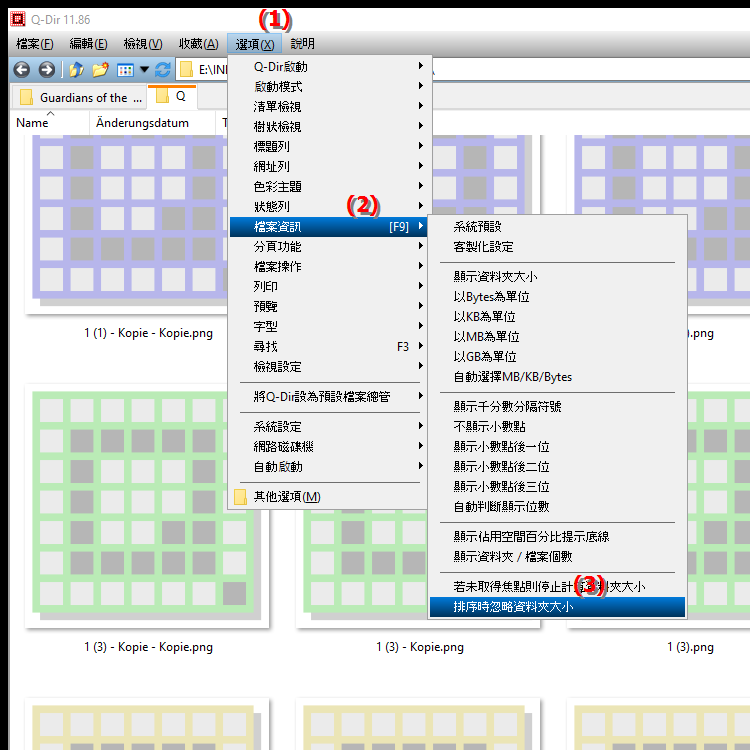Click 其他選項(M) menu entry

pyautogui.click(x=330, y=497)
